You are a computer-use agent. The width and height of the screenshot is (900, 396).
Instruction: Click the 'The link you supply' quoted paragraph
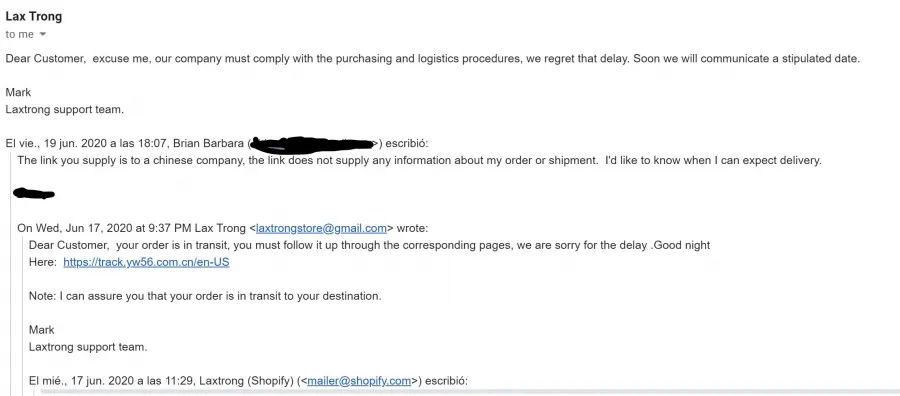[x=420, y=160]
